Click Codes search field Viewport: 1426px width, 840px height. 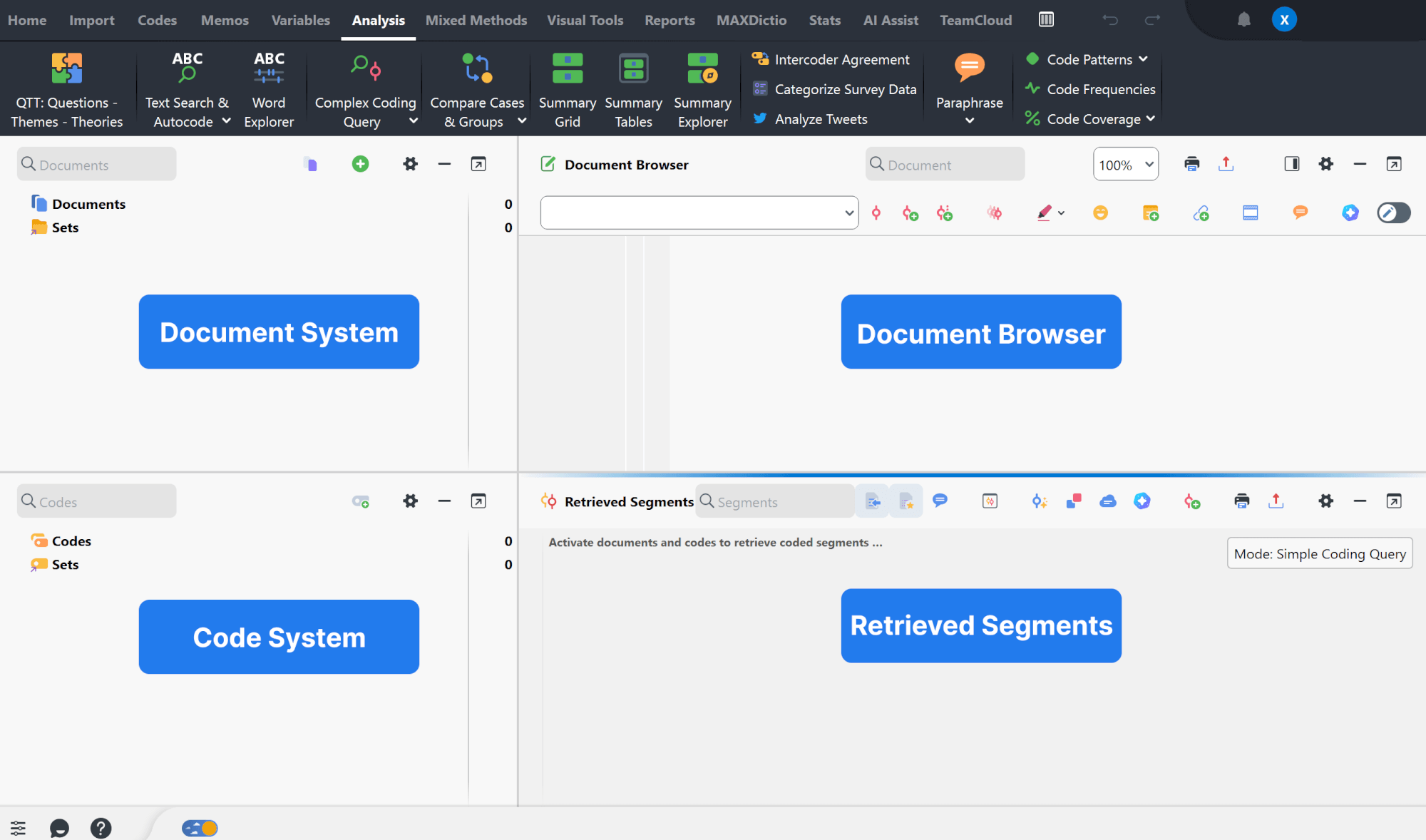click(96, 501)
